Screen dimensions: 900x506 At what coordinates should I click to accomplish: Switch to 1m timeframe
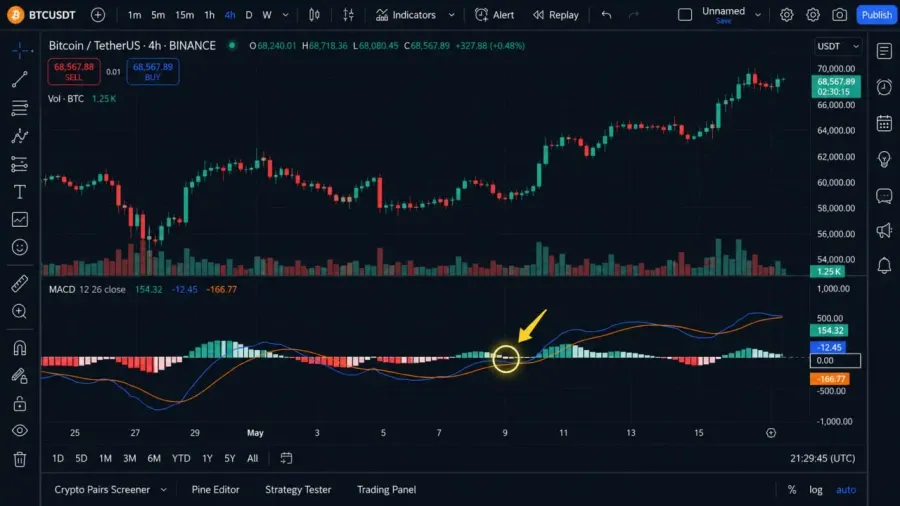pyautogui.click(x=134, y=15)
